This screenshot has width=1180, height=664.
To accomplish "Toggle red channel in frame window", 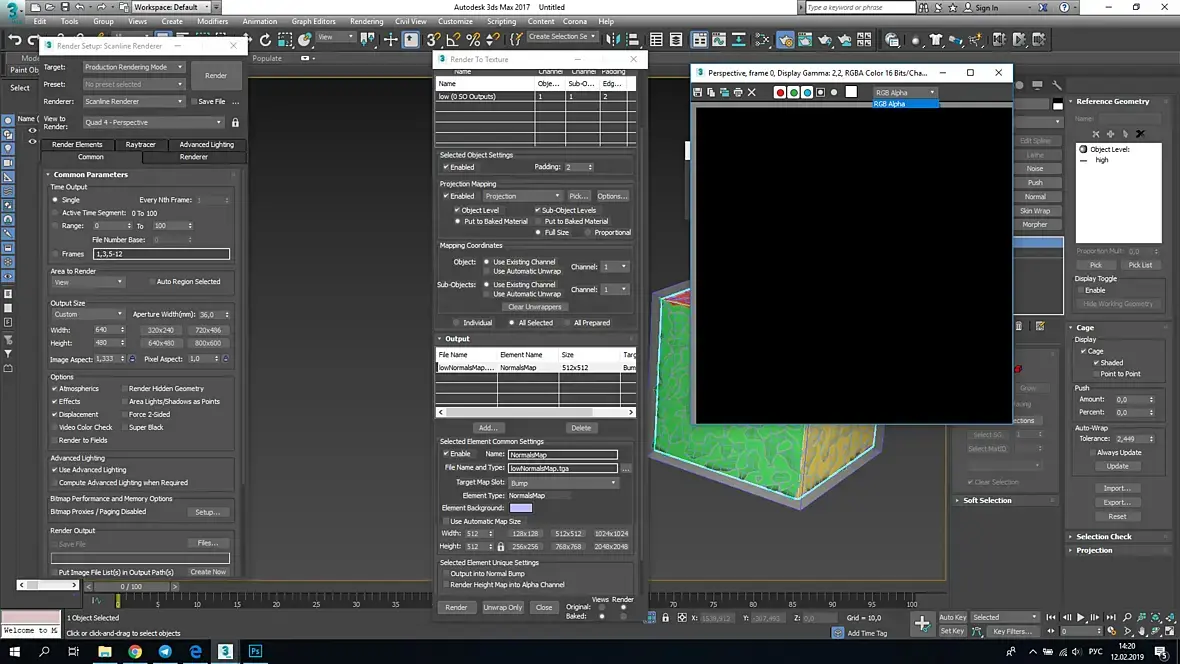I will pyautogui.click(x=780, y=93).
